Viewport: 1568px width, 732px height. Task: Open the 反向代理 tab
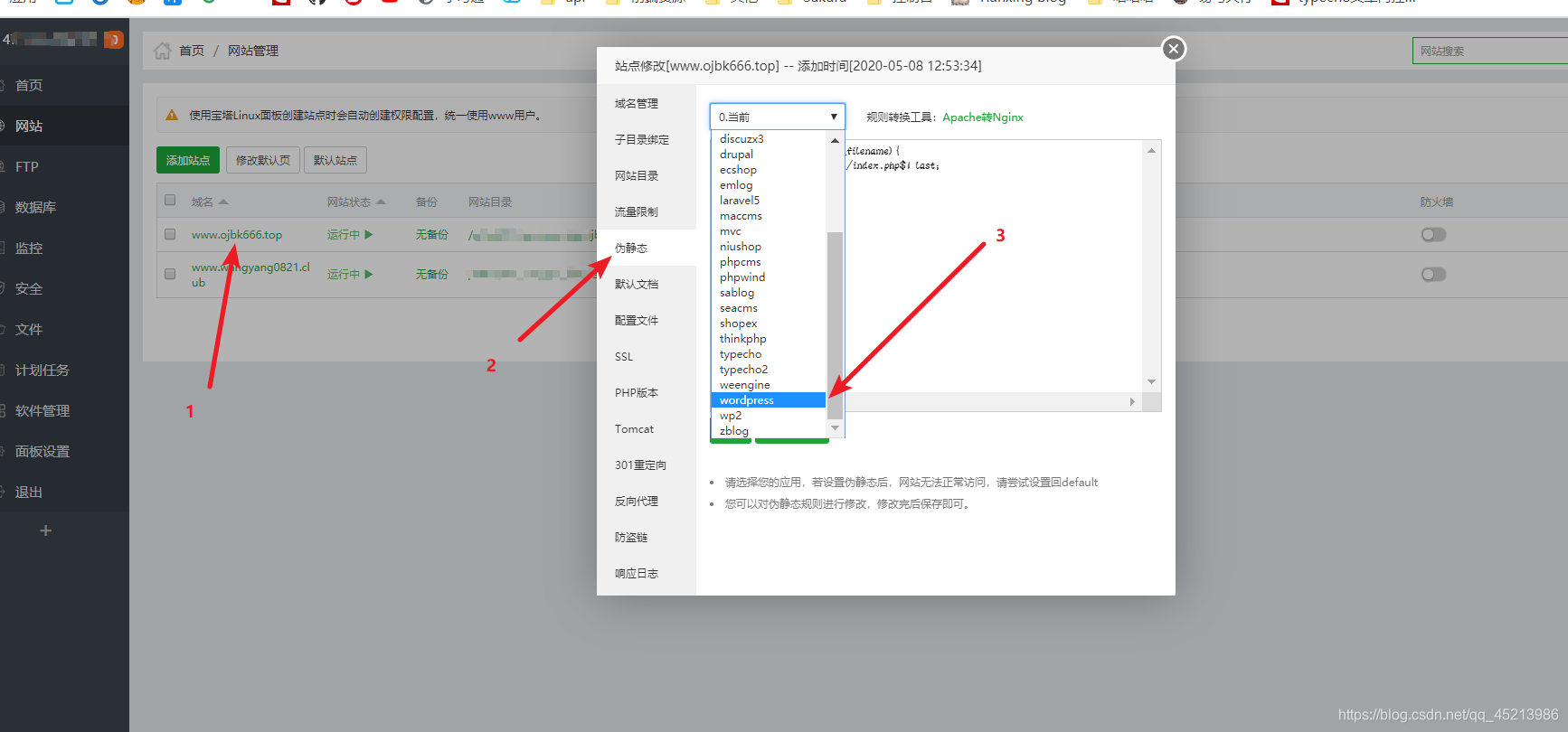(x=647, y=502)
